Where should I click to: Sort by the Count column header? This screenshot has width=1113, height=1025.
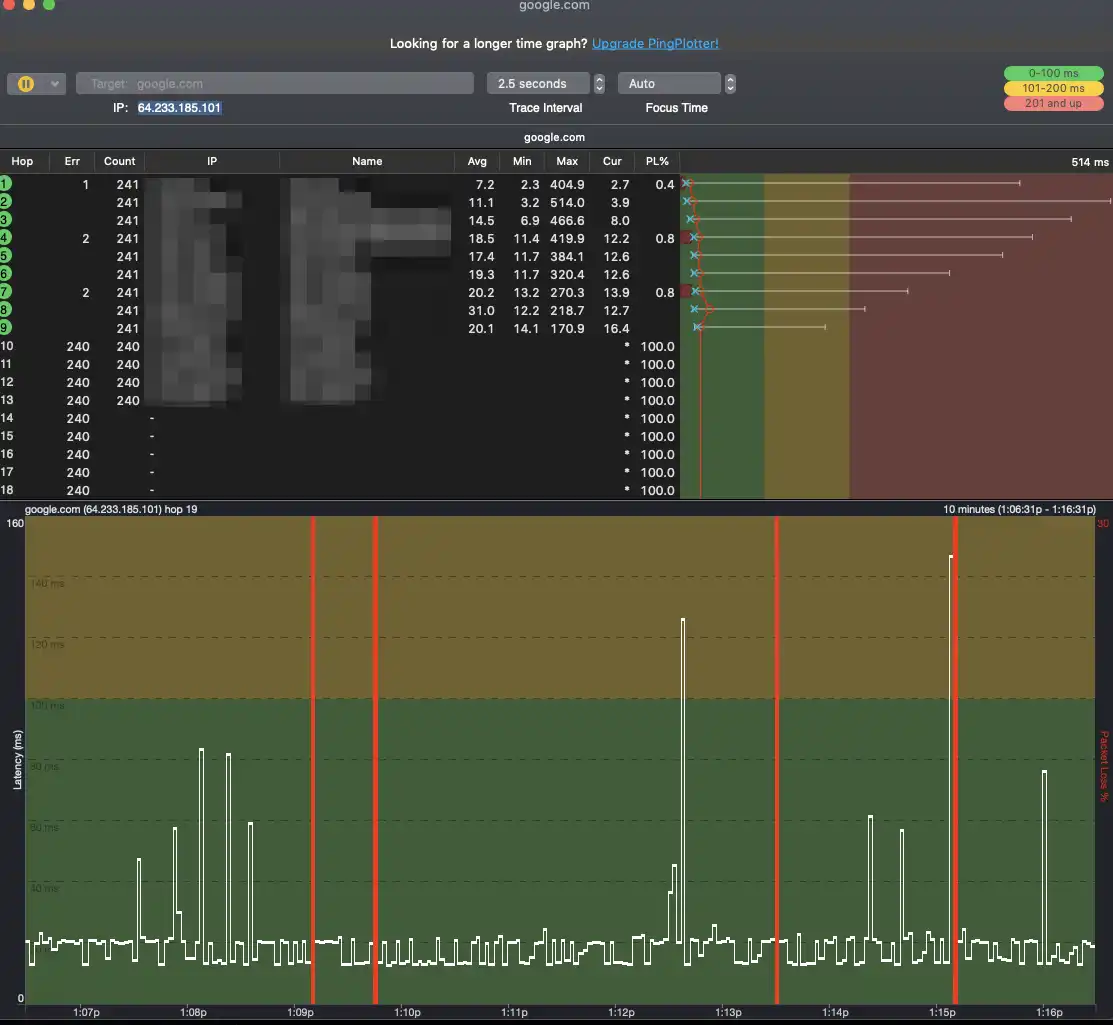119,161
